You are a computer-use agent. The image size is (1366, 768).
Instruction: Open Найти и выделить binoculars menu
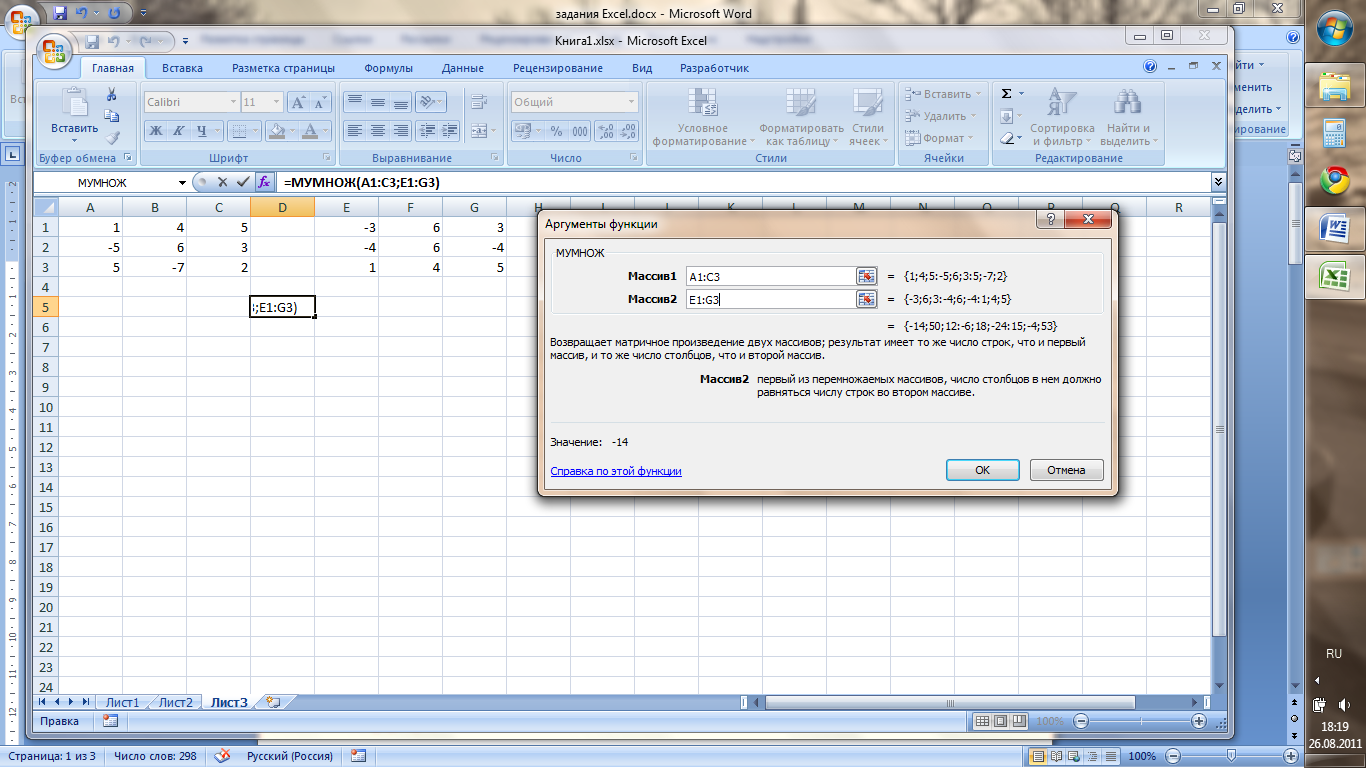(1130, 117)
